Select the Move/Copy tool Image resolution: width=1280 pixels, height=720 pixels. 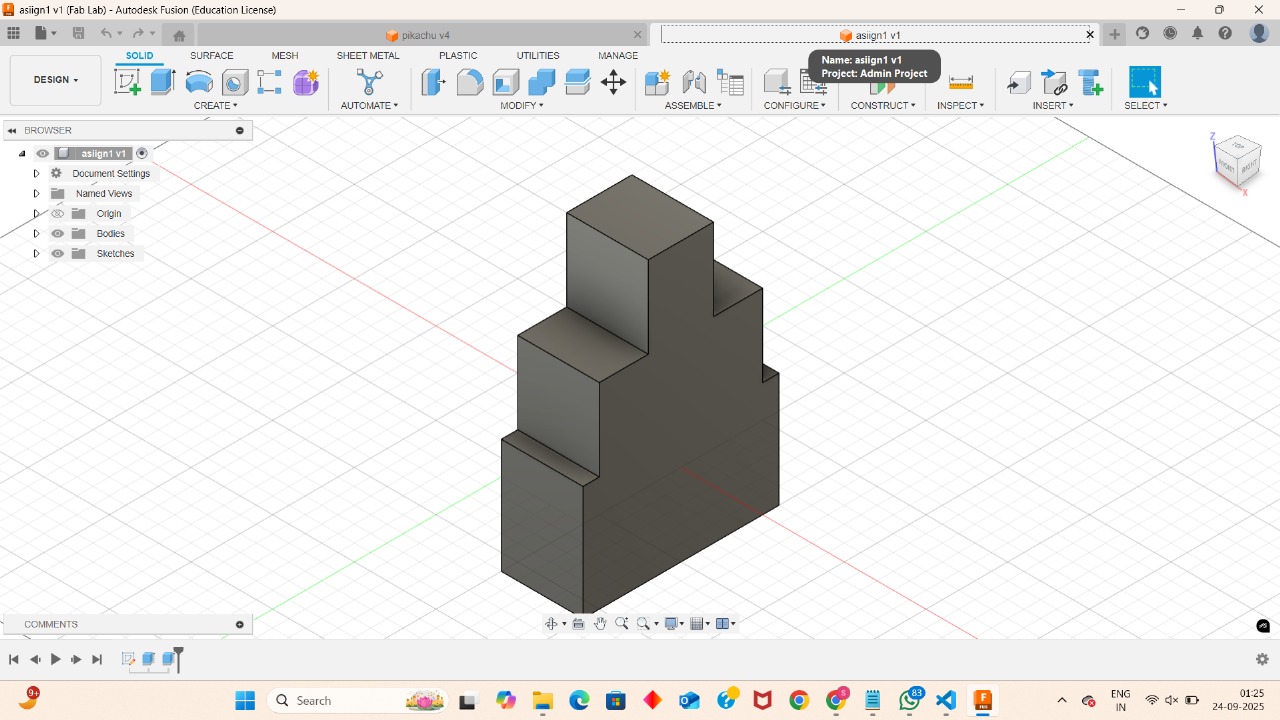[x=613, y=82]
